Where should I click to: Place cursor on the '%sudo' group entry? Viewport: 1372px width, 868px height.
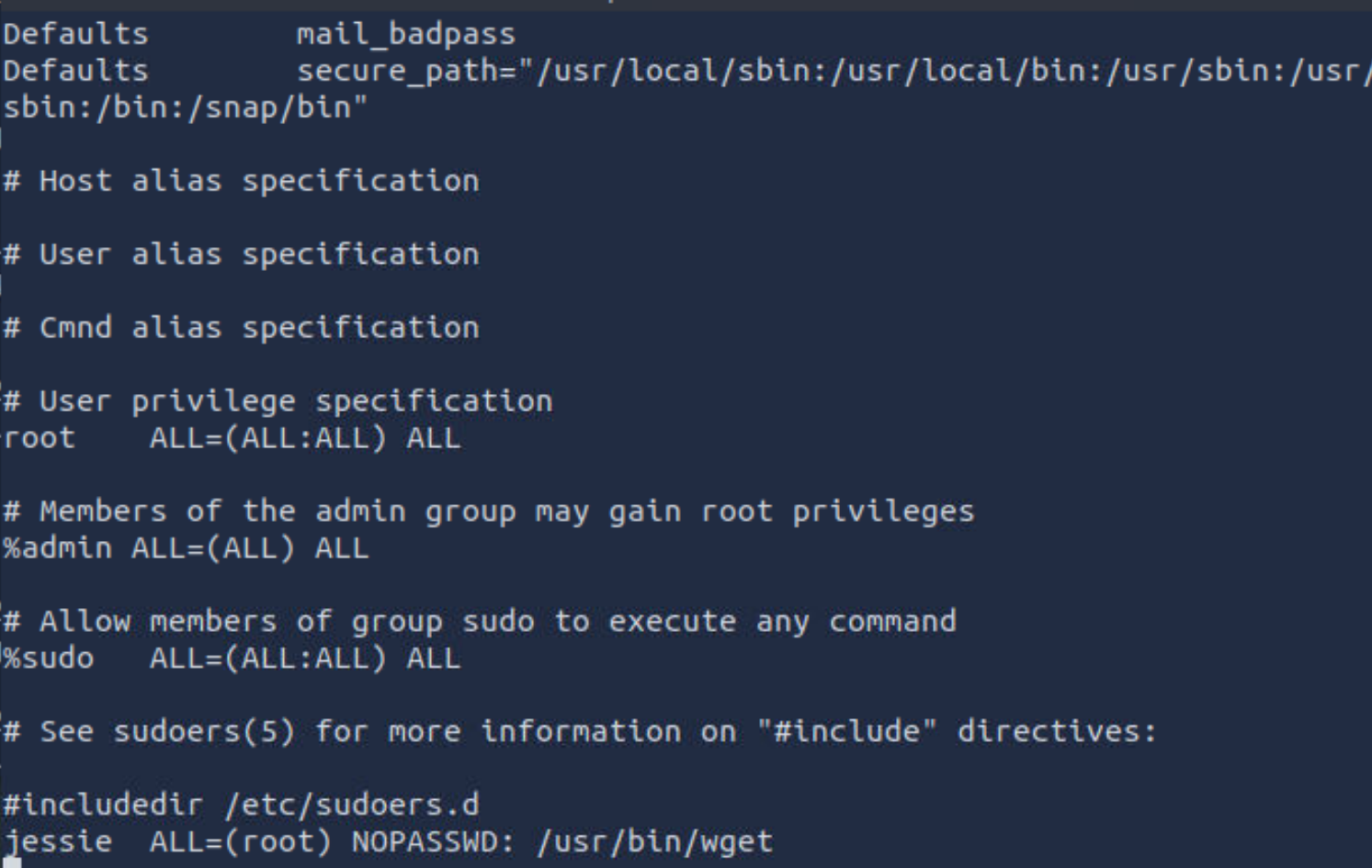(x=49, y=659)
